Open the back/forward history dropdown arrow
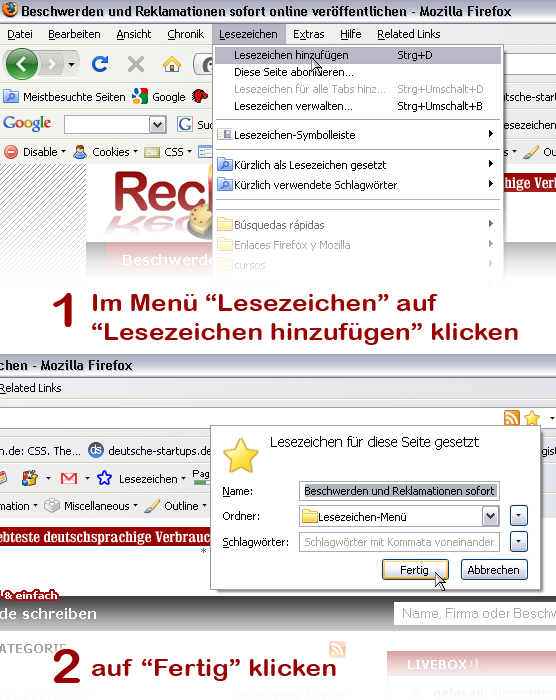Viewport: 556px width, 700px height. coord(71,65)
